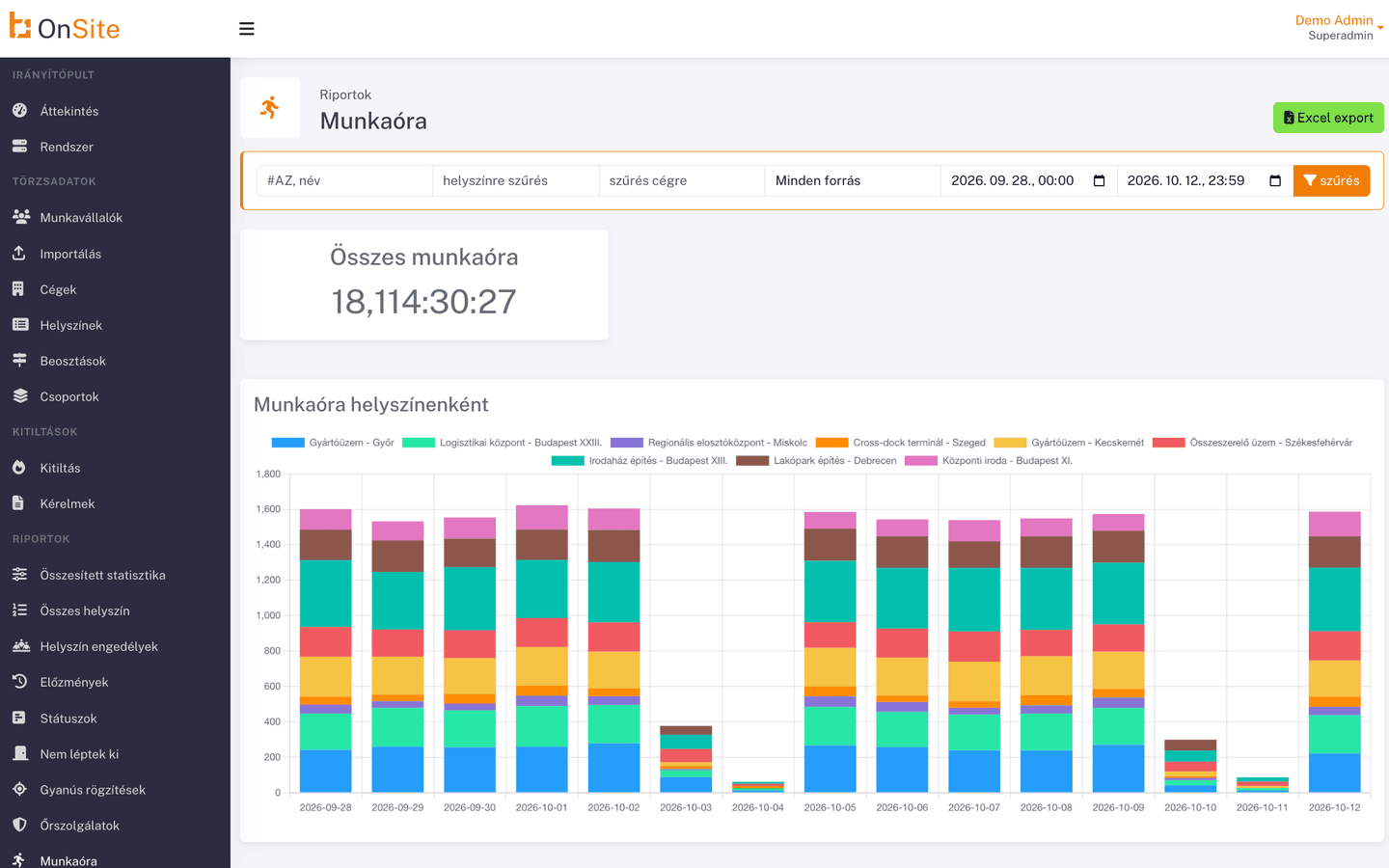This screenshot has height=868, width=1389.
Task: Click the Státuszok icon
Action: [19, 718]
